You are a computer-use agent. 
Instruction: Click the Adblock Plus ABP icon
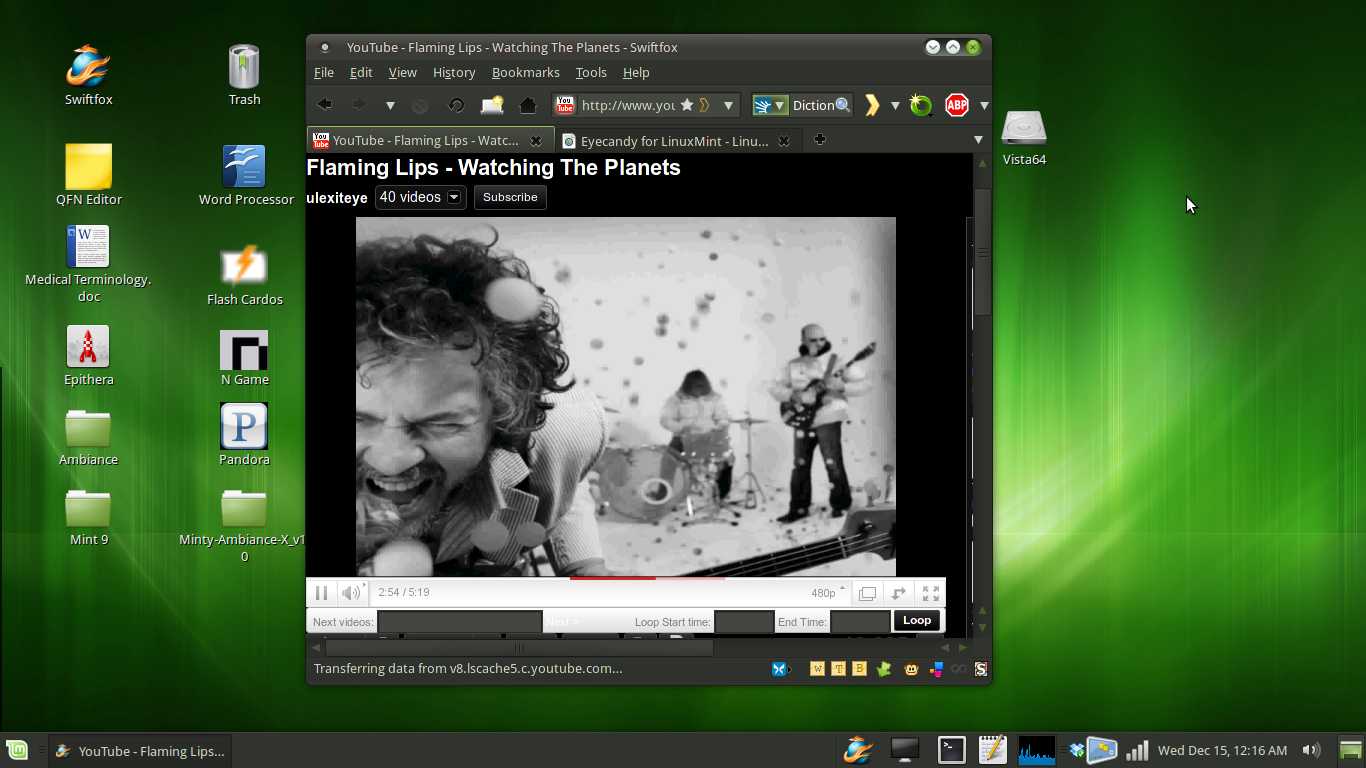tap(957, 105)
